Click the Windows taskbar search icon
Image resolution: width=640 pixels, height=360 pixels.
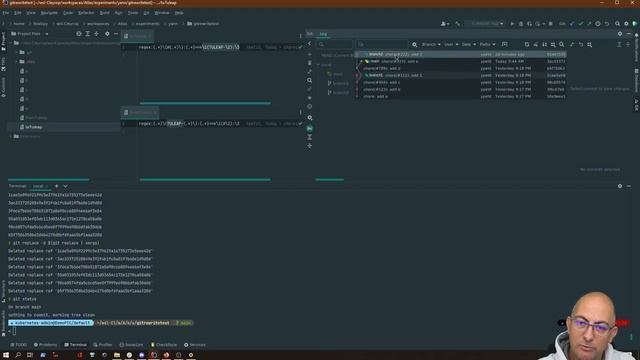pyautogui.click(x=18, y=355)
